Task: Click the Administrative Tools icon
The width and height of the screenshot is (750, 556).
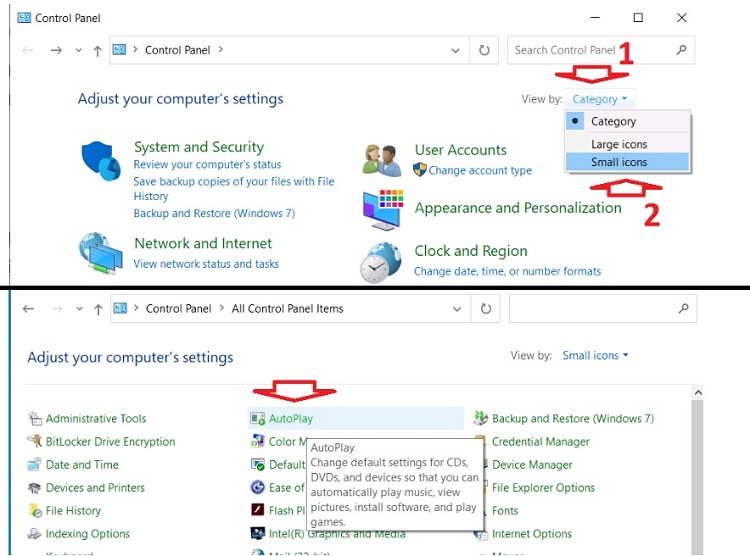Action: click(x=34, y=419)
